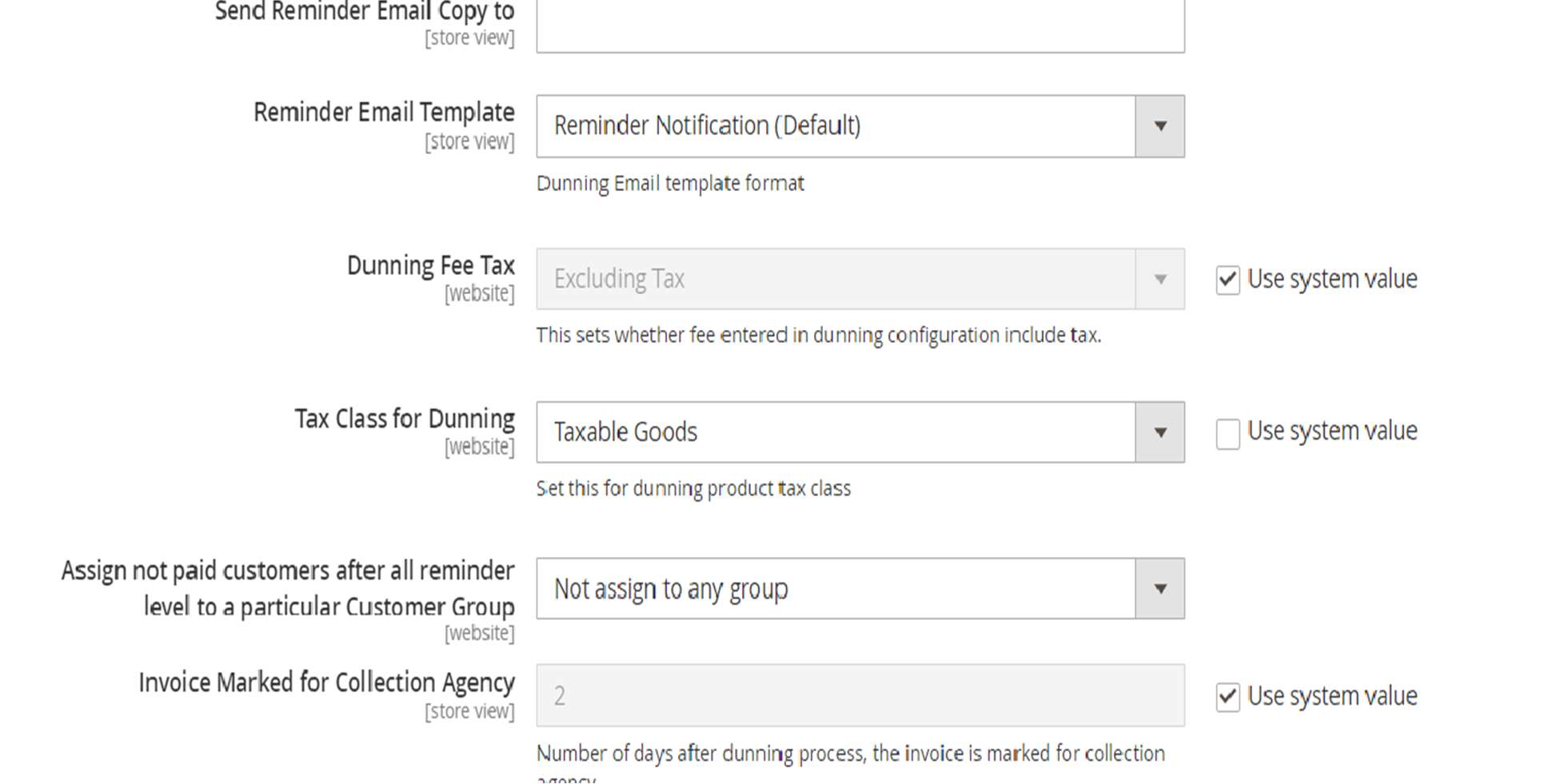Click the 'Excluding Tax' select field
Image resolution: width=1561 pixels, height=784 pixels.
tap(835, 279)
